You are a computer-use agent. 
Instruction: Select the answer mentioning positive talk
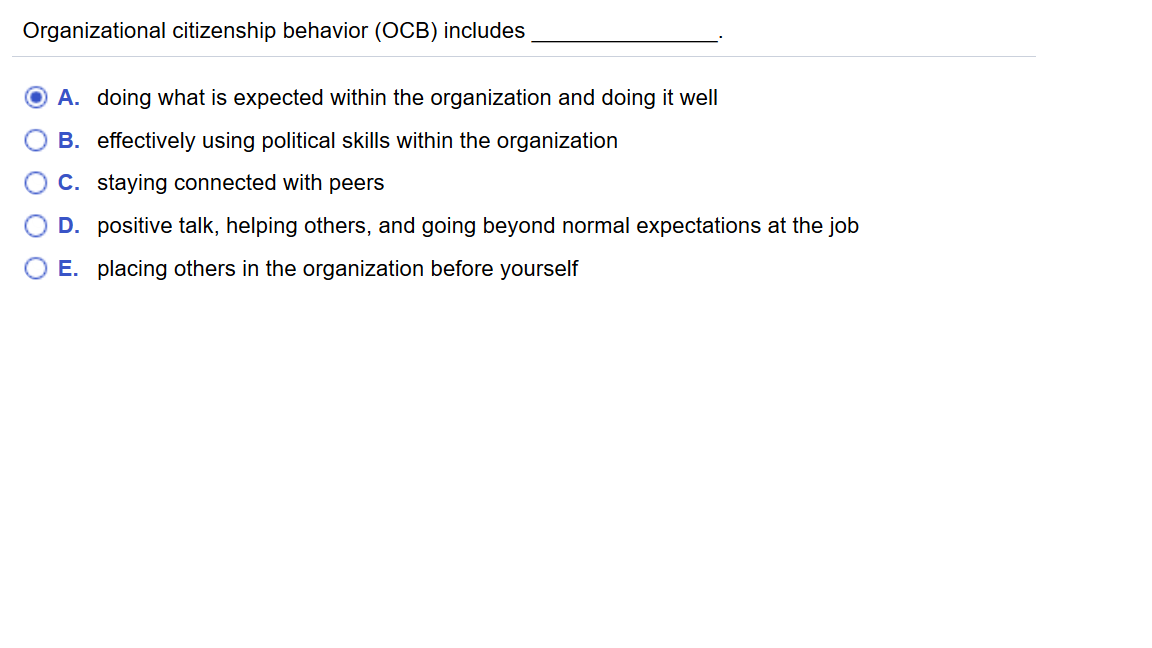click(478, 225)
